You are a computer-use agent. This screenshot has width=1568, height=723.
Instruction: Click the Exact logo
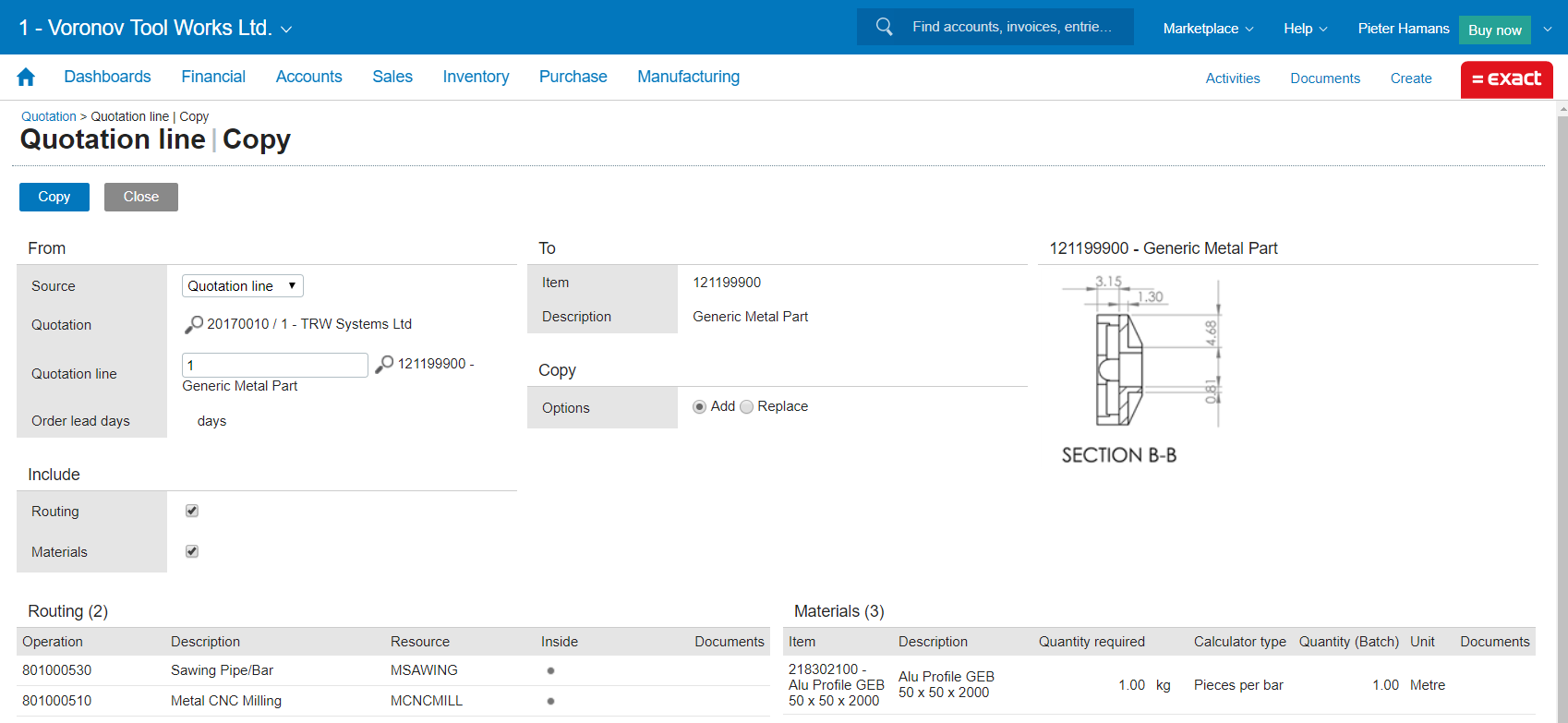(1506, 78)
